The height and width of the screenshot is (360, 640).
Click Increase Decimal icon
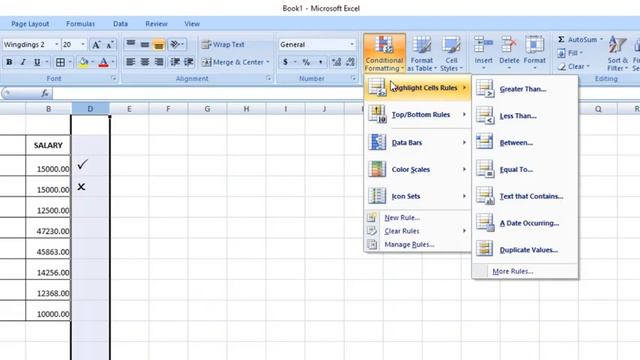pos(336,62)
